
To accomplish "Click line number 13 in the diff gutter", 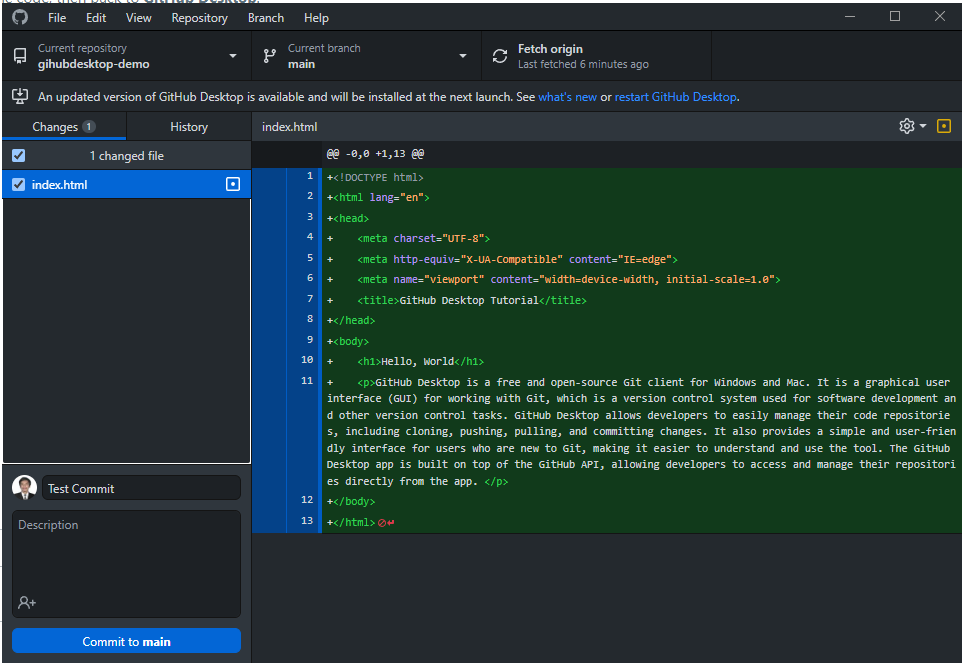I will tap(307, 521).
